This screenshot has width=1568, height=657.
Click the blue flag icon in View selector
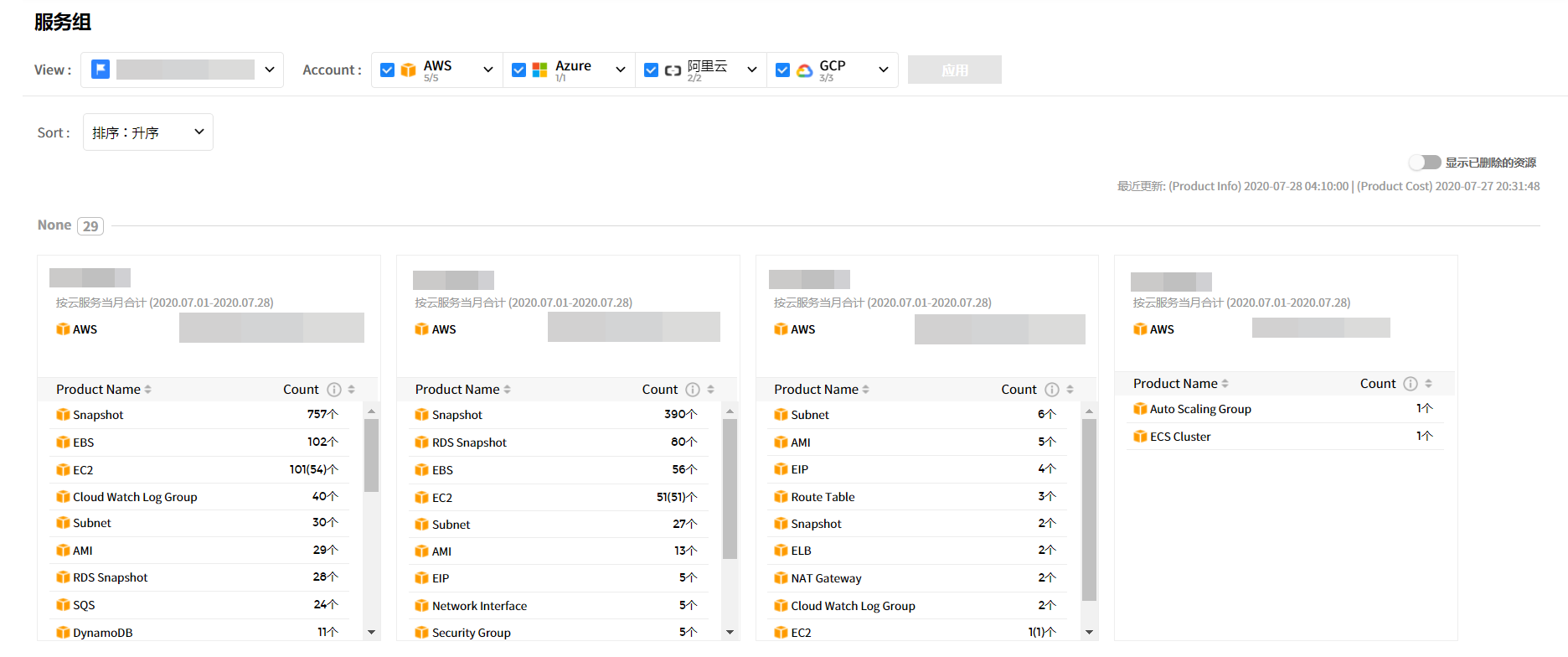pyautogui.click(x=101, y=70)
